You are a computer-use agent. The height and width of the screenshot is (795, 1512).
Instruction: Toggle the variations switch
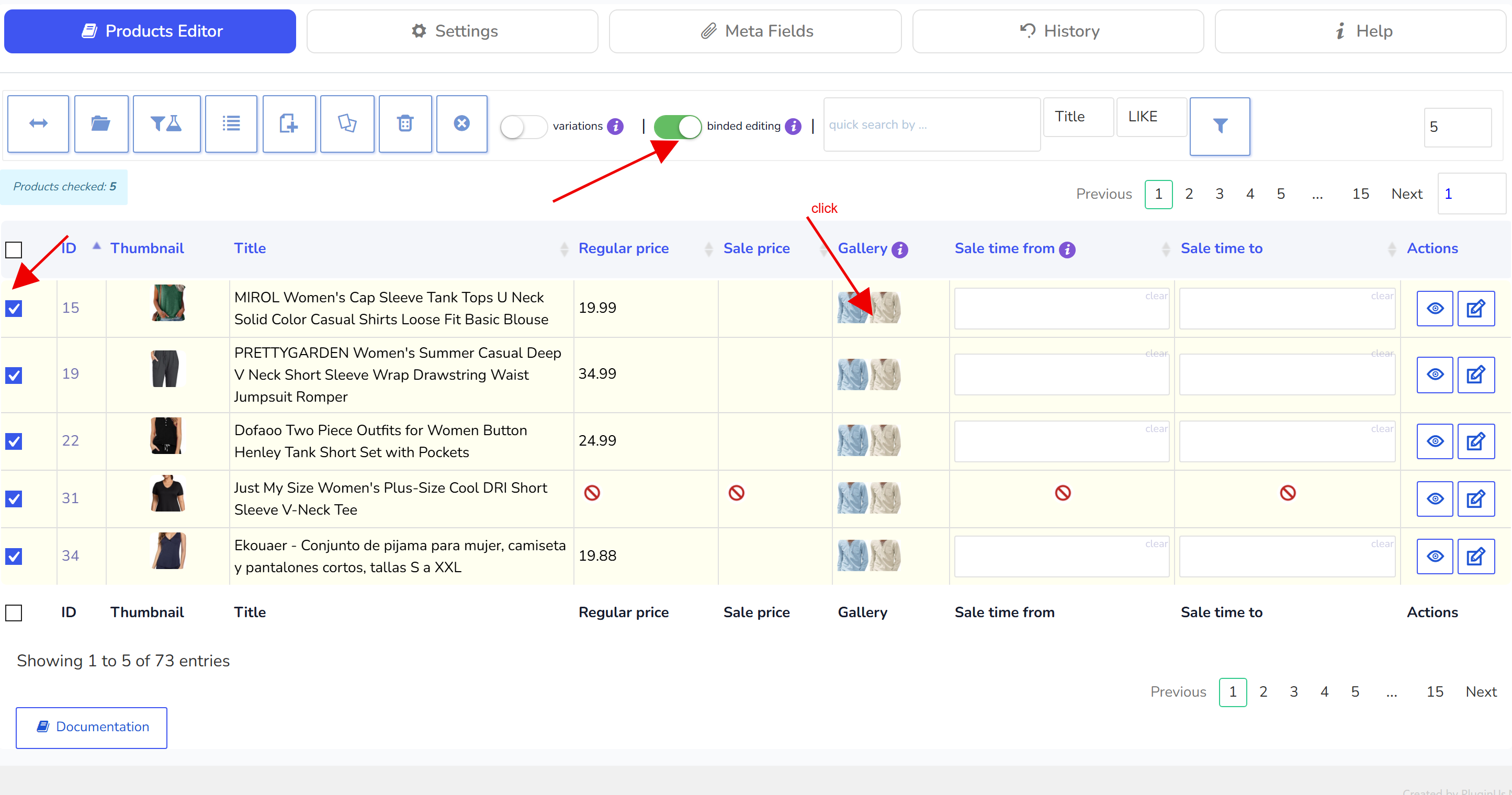pyautogui.click(x=524, y=127)
